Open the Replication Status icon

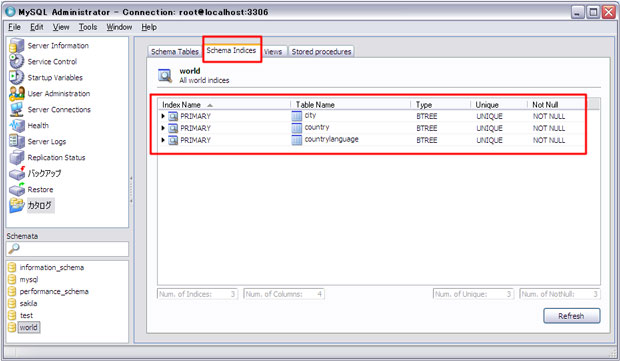(x=17, y=157)
